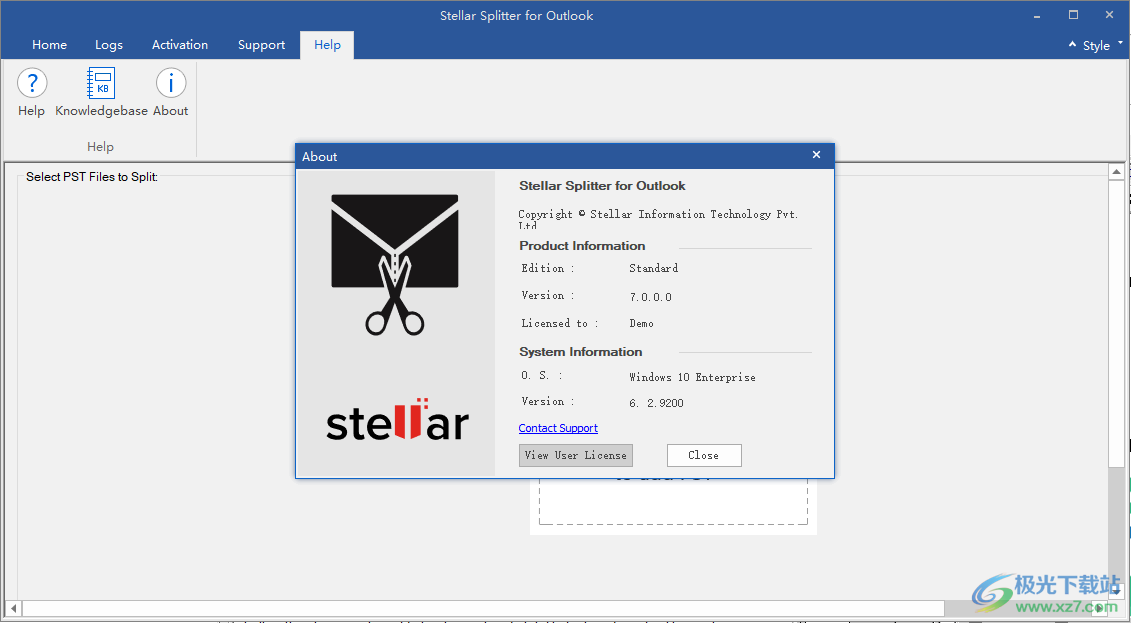
Task: Select the Logs tab
Action: (109, 45)
